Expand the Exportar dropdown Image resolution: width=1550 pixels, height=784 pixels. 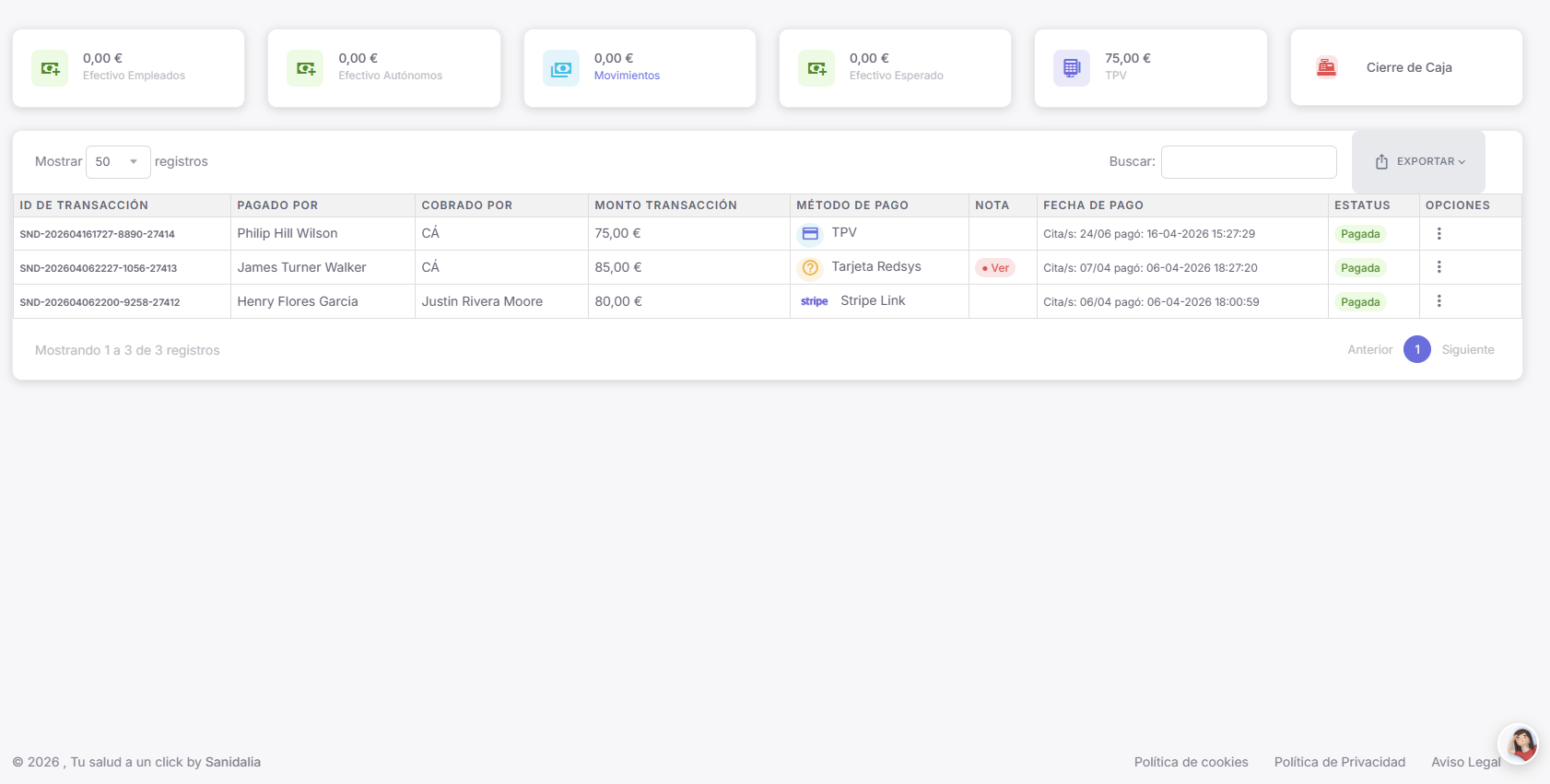click(1419, 162)
